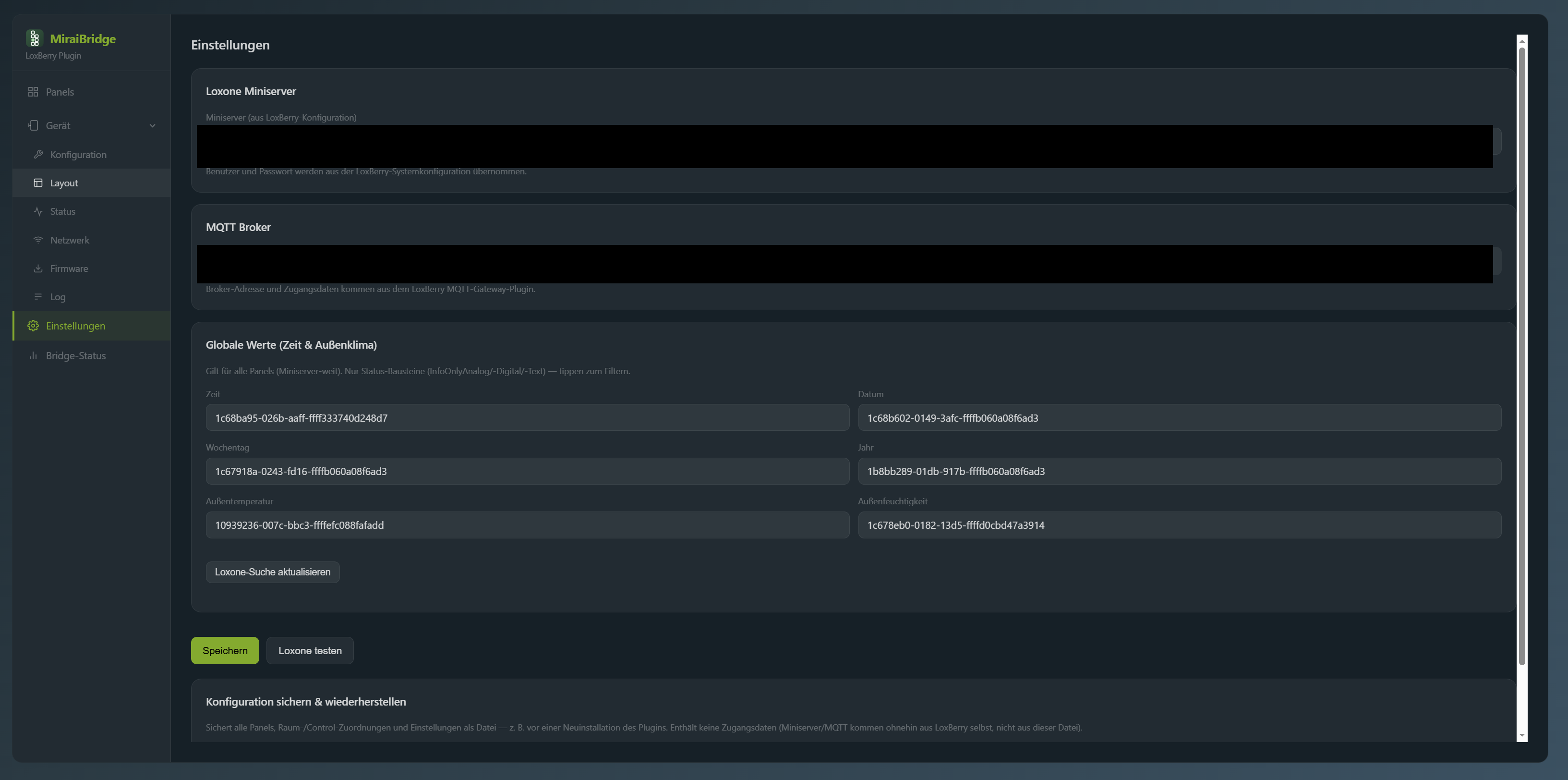The width and height of the screenshot is (1568, 780).
Task: Click the Konfiguration wrench icon
Action: tap(38, 155)
